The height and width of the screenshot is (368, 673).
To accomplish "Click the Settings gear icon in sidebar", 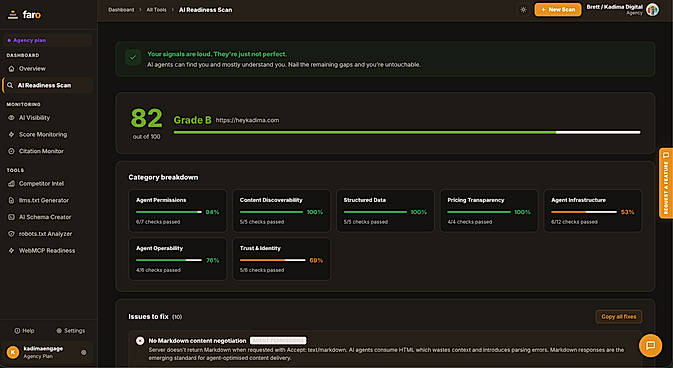I will click(59, 331).
